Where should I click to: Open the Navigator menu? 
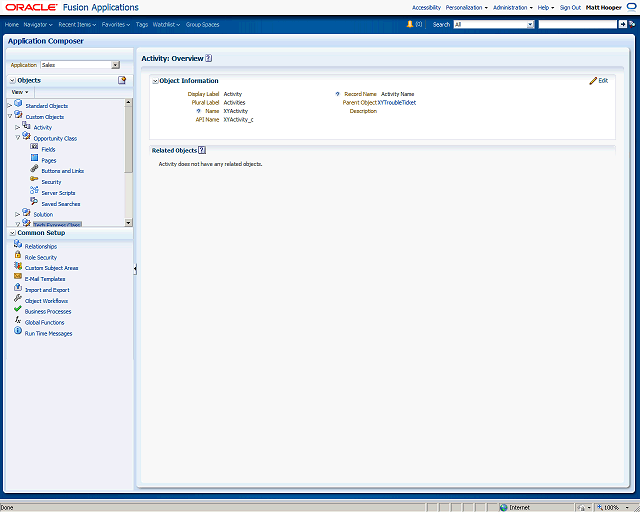[x=38, y=24]
